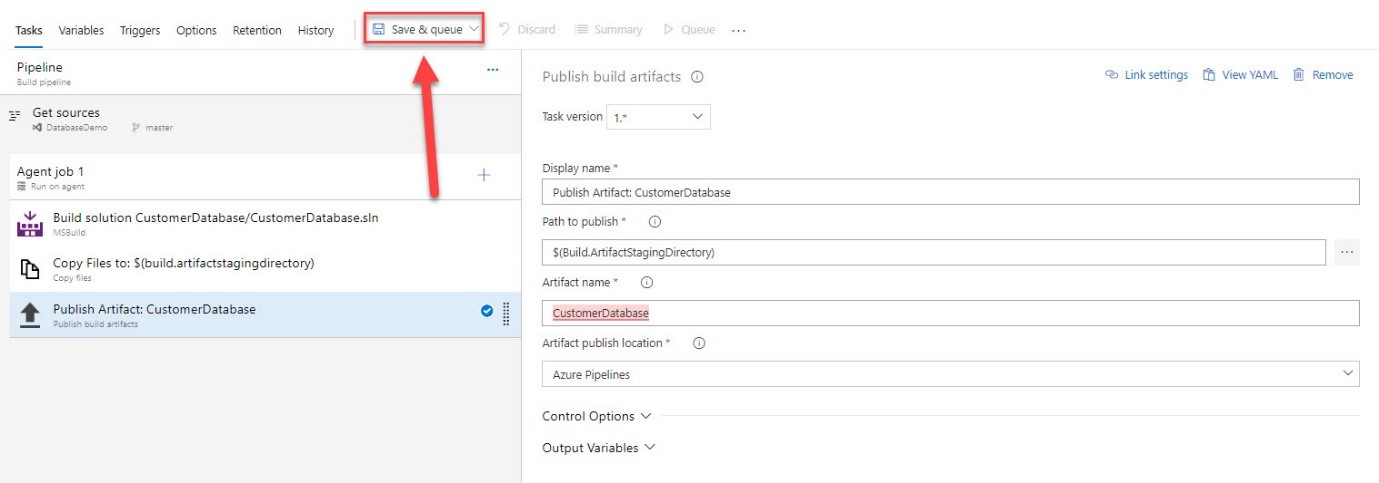Click the Queue button
The height and width of the screenshot is (483, 1379).
point(689,30)
